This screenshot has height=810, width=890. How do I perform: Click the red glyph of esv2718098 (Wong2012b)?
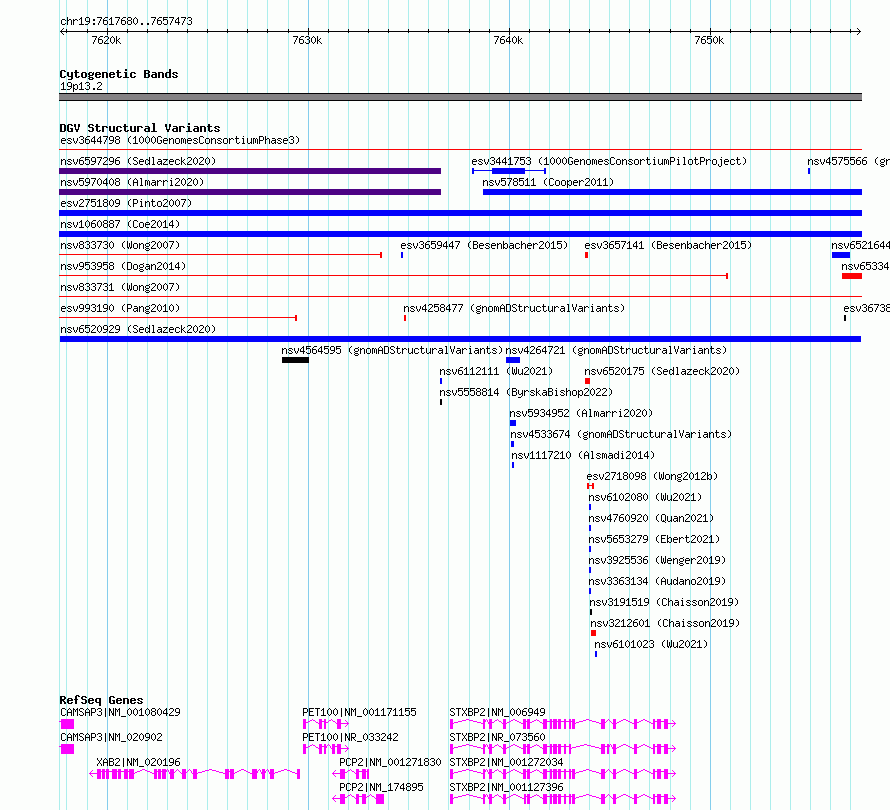click(x=590, y=486)
